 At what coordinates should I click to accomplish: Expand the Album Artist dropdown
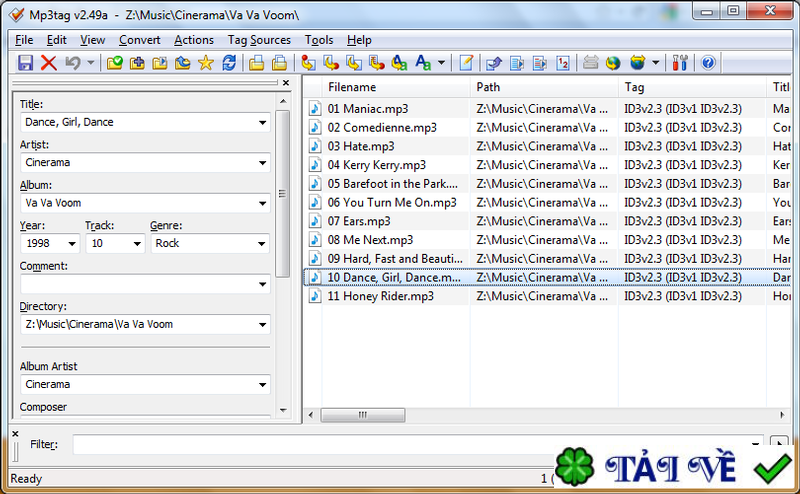262,385
